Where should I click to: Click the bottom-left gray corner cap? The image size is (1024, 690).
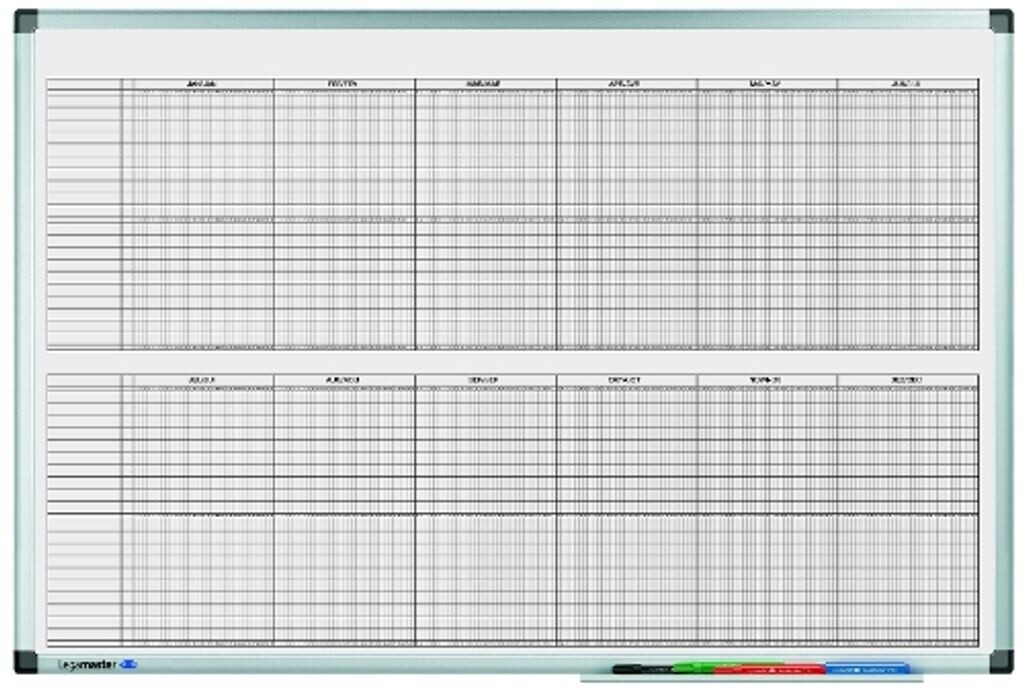coord(26,662)
